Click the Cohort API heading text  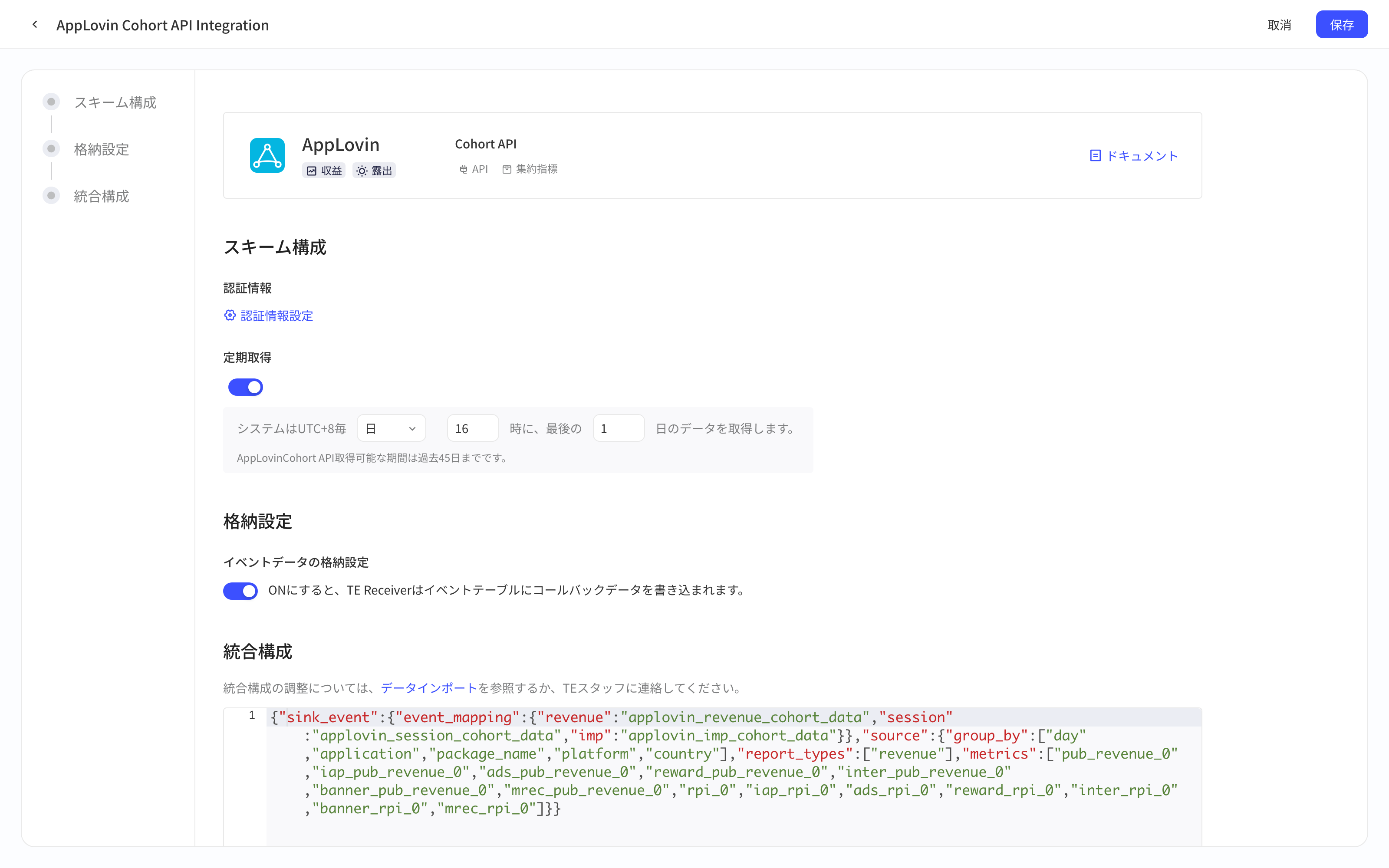[486, 144]
